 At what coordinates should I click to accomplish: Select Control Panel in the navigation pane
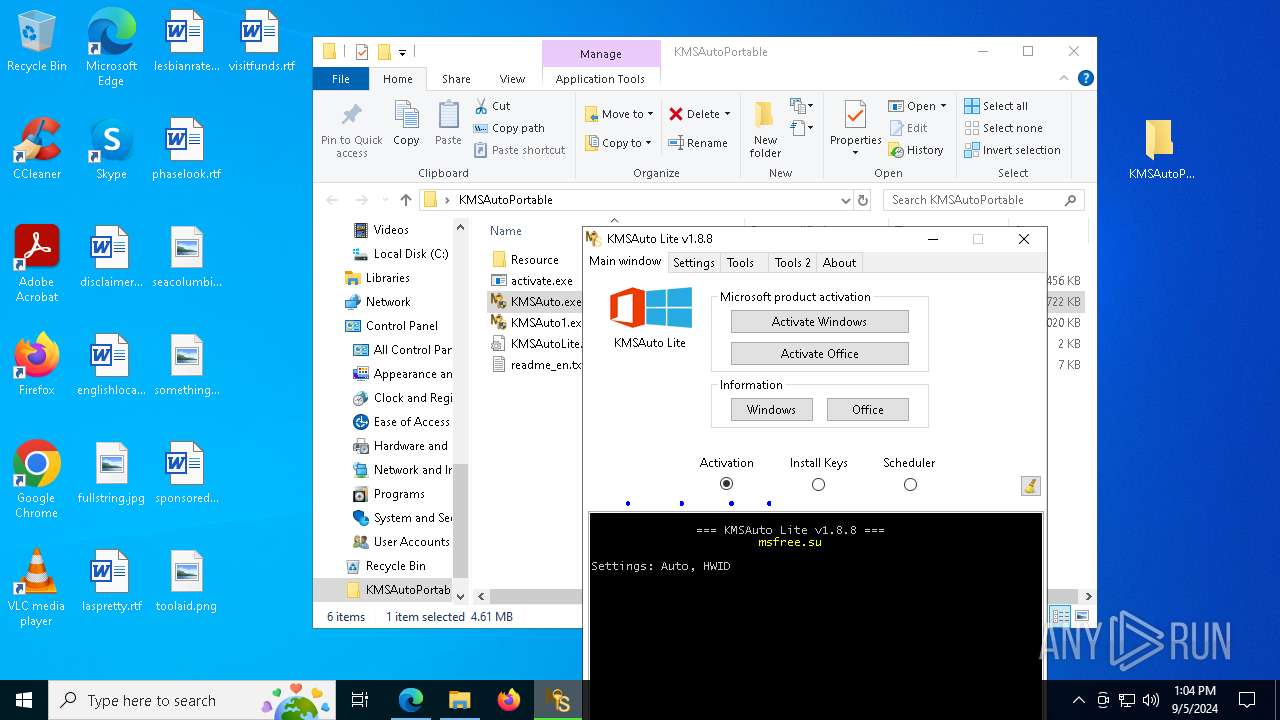point(401,326)
